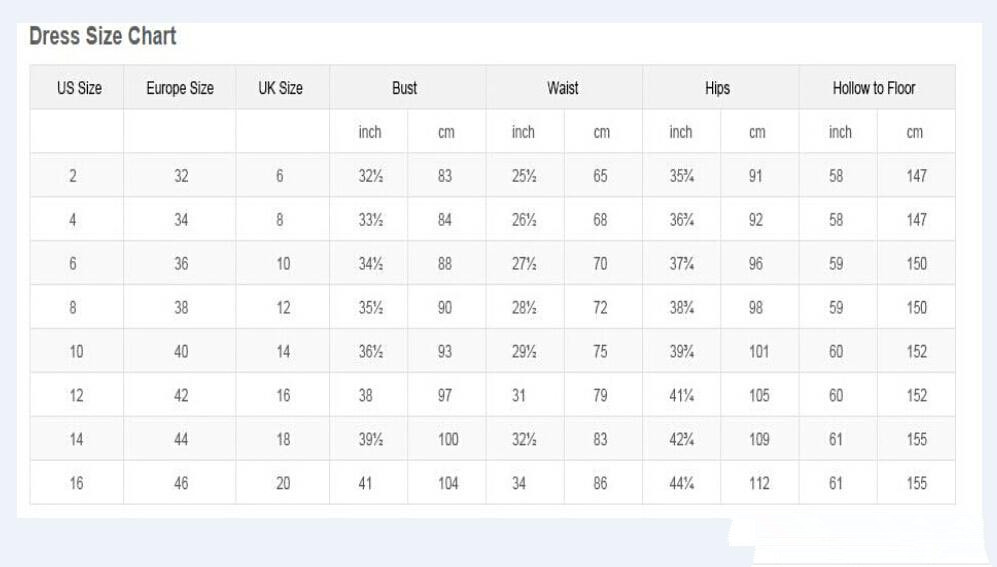Viewport: 997px width, 567px height.
Task: Click US size 16 cell
Action: pos(76,484)
